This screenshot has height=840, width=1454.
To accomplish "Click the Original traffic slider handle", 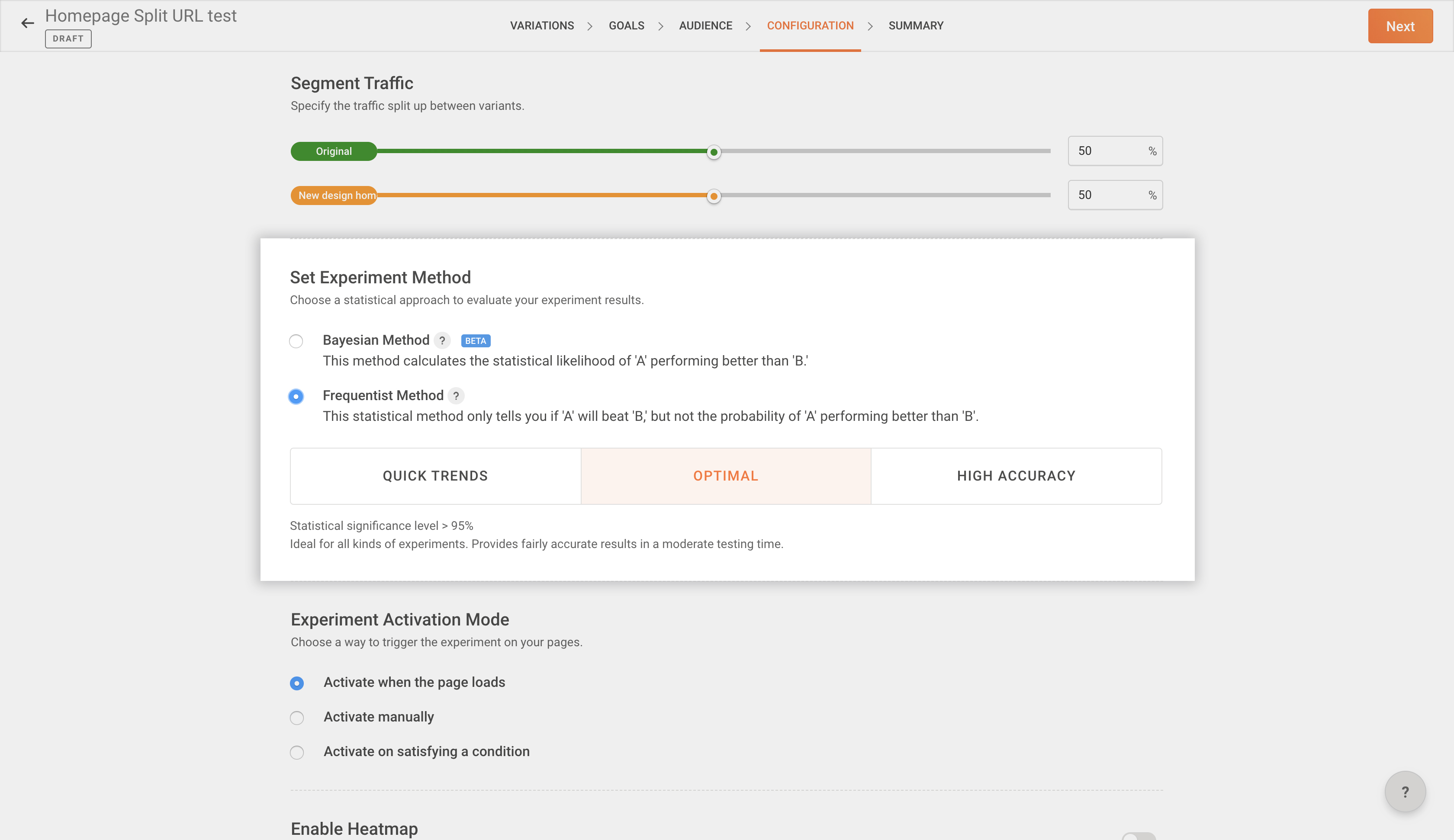I will (714, 152).
